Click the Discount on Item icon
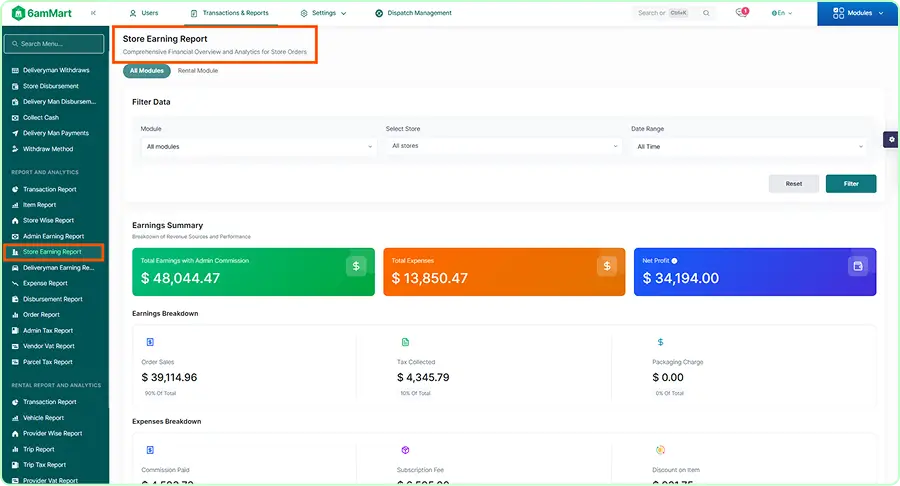Image resolution: width=900 pixels, height=486 pixels. tap(660, 450)
